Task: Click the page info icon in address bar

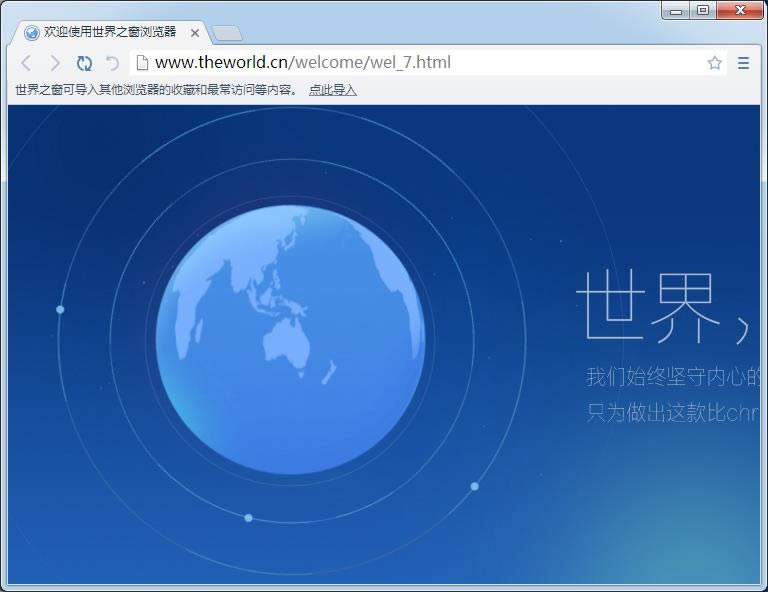Action: pyautogui.click(x=142, y=63)
